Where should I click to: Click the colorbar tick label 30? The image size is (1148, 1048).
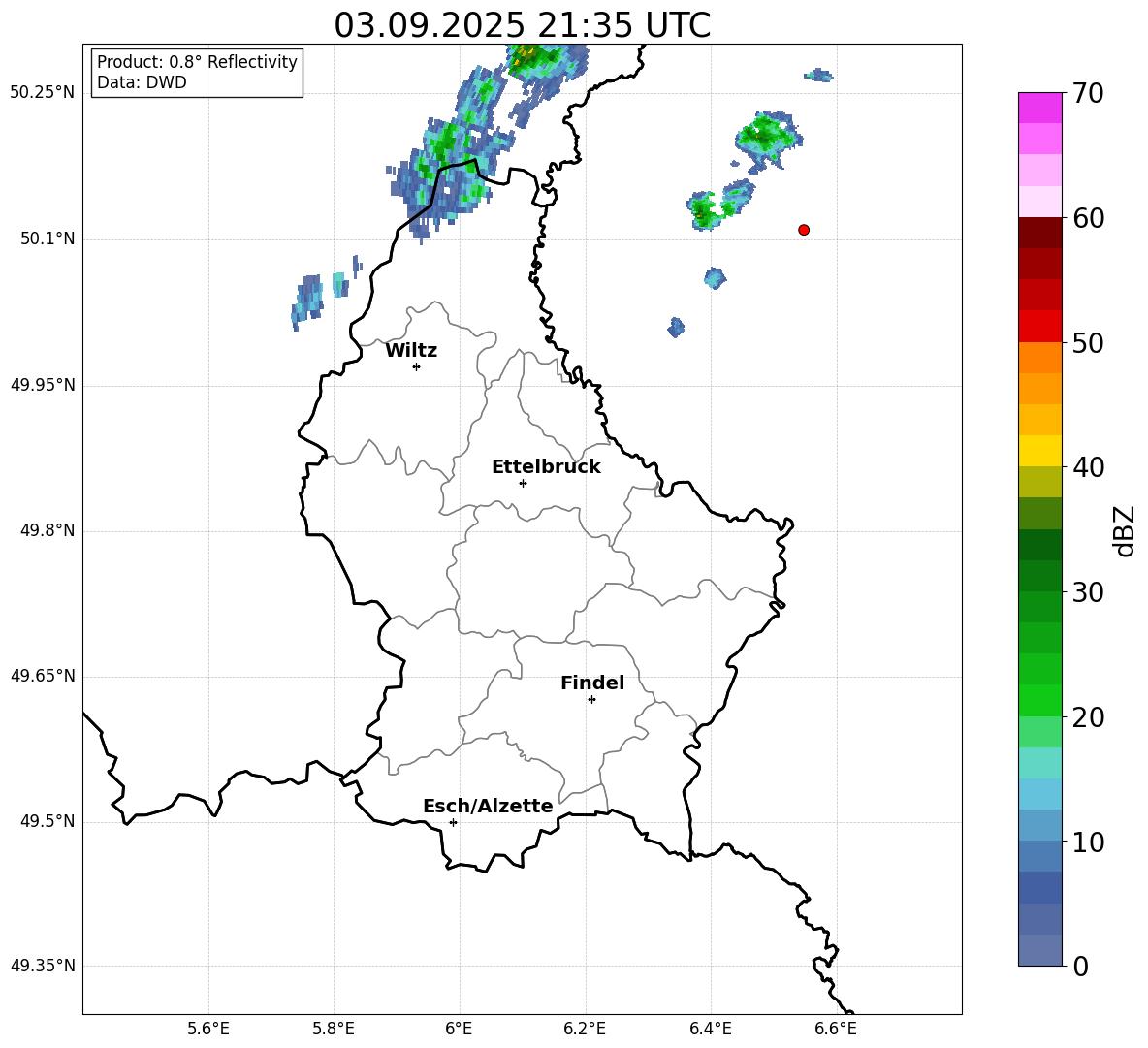pos(1088,592)
